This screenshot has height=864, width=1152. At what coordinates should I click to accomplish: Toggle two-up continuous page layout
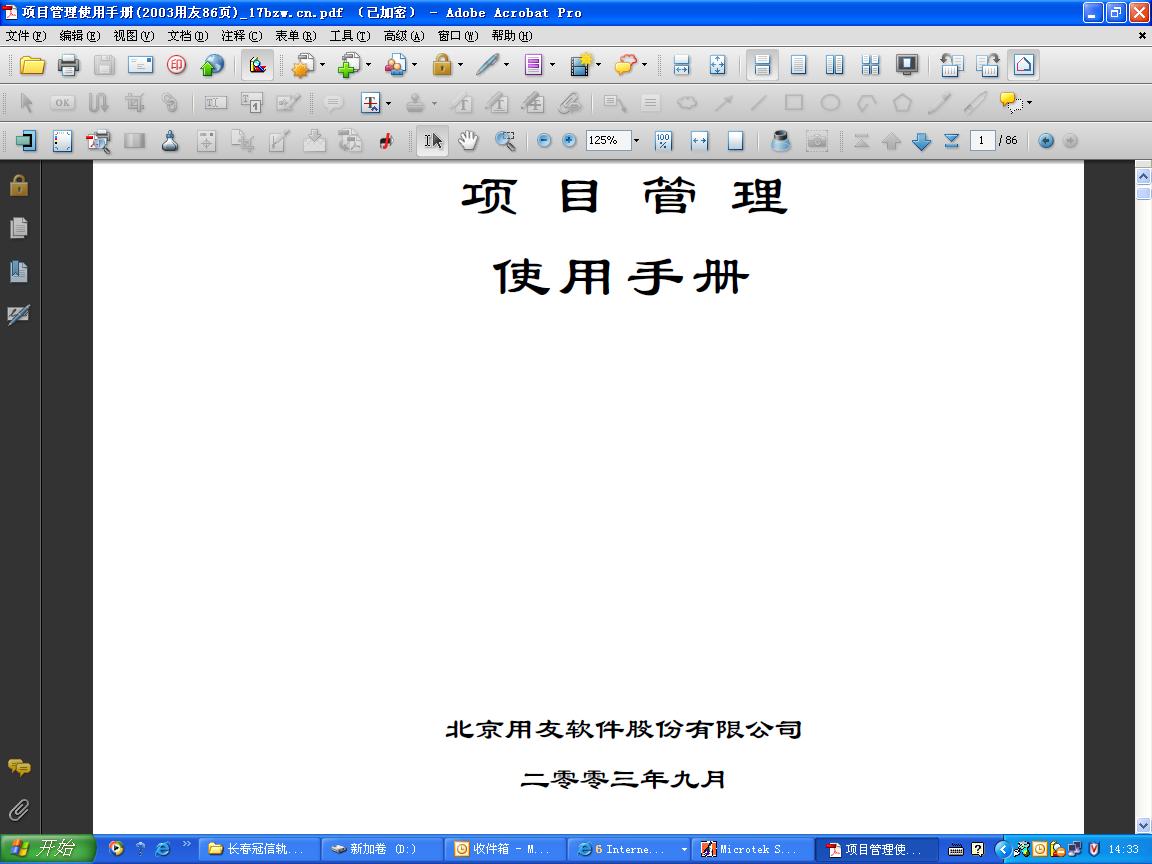pyautogui.click(x=871, y=65)
